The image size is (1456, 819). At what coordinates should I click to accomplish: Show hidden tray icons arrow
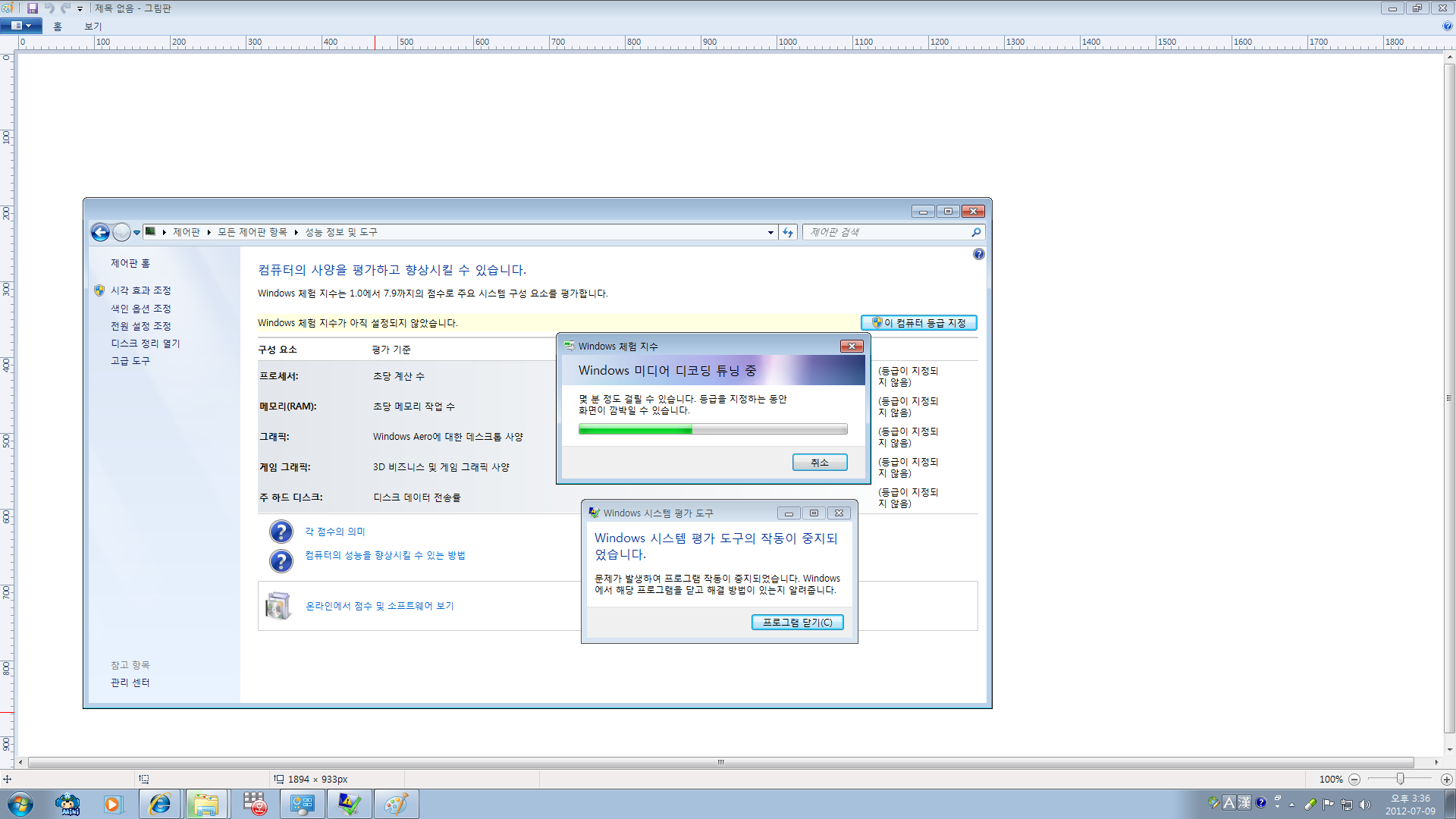click(x=1292, y=805)
